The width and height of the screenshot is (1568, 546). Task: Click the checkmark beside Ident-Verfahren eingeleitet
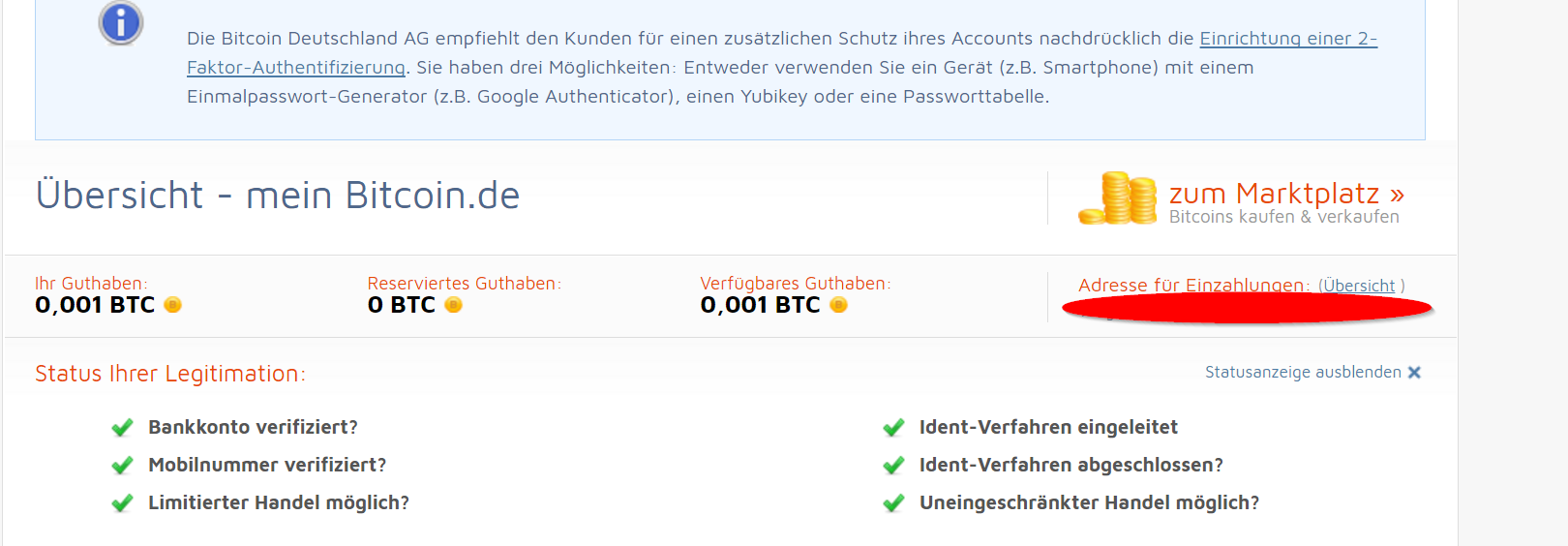coord(893,428)
